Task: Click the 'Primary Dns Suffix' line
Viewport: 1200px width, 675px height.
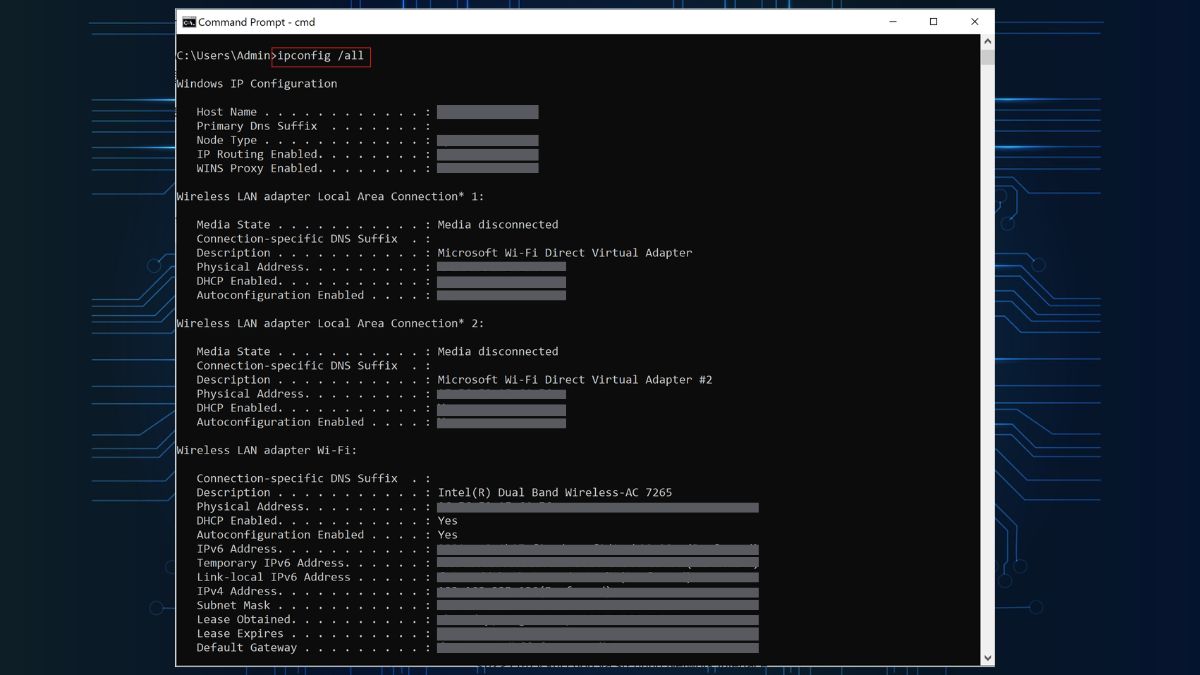Action: [x=314, y=126]
